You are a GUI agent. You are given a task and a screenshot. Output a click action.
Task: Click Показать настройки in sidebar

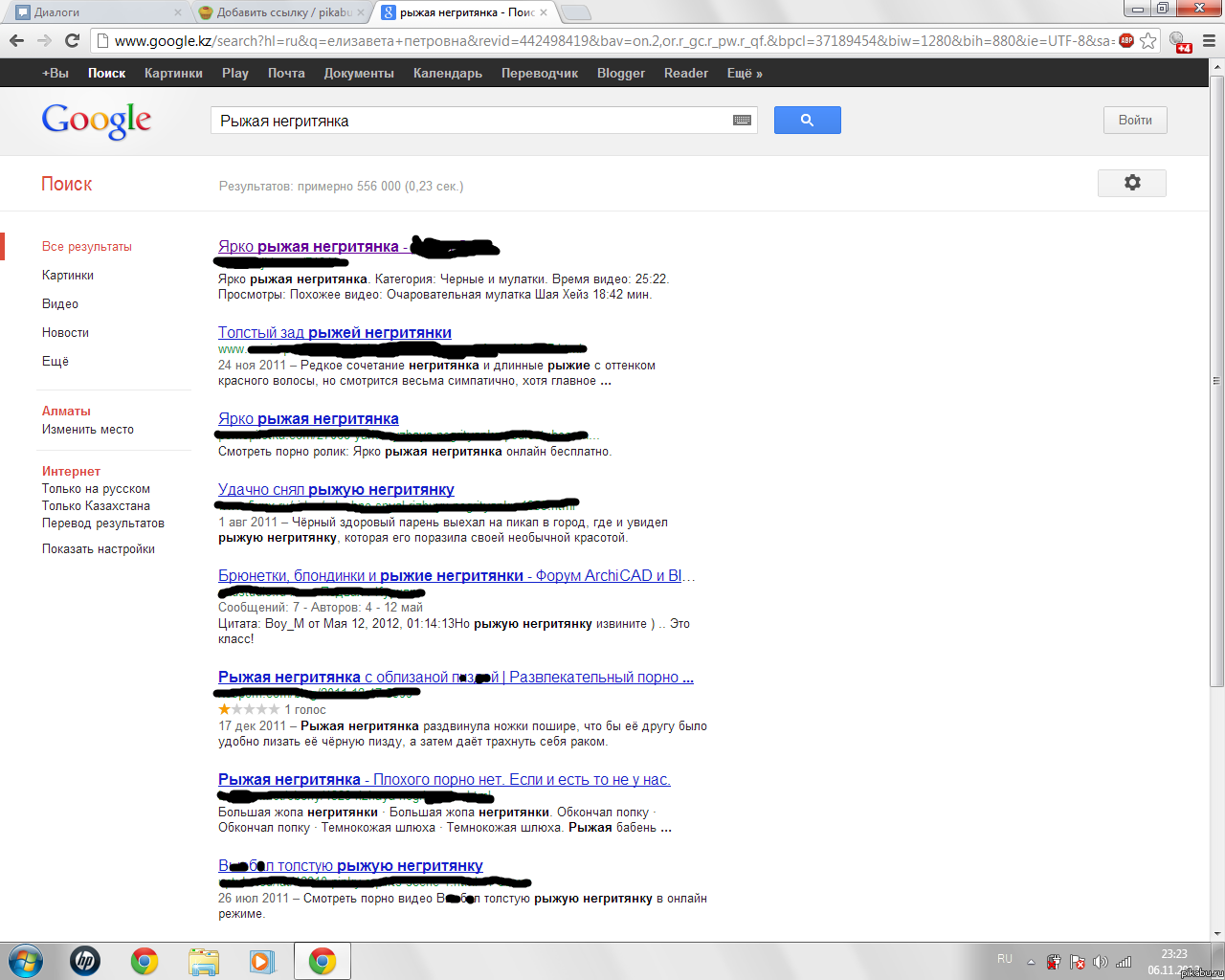pyautogui.click(x=99, y=548)
